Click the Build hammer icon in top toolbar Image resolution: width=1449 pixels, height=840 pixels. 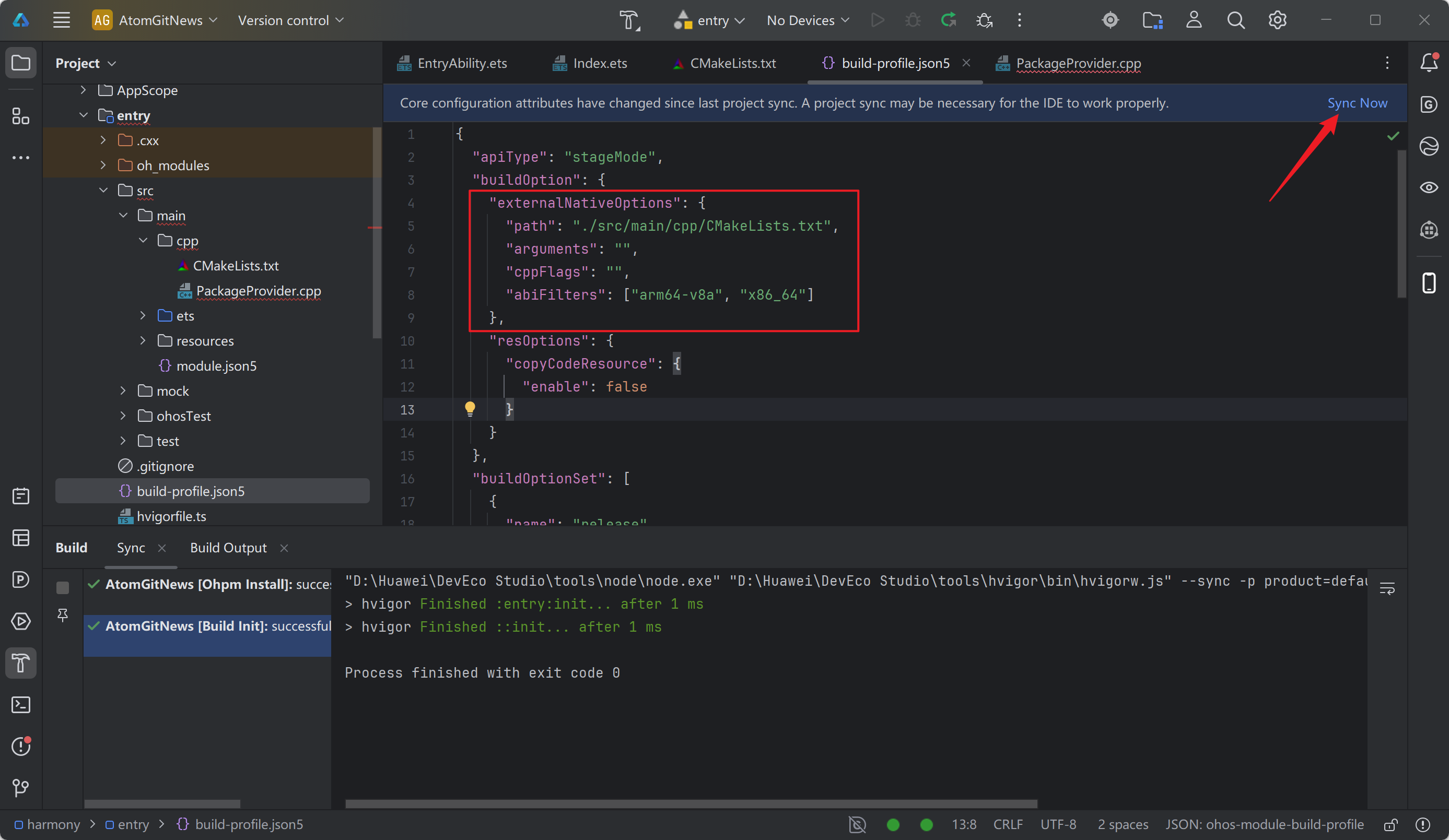click(629, 20)
